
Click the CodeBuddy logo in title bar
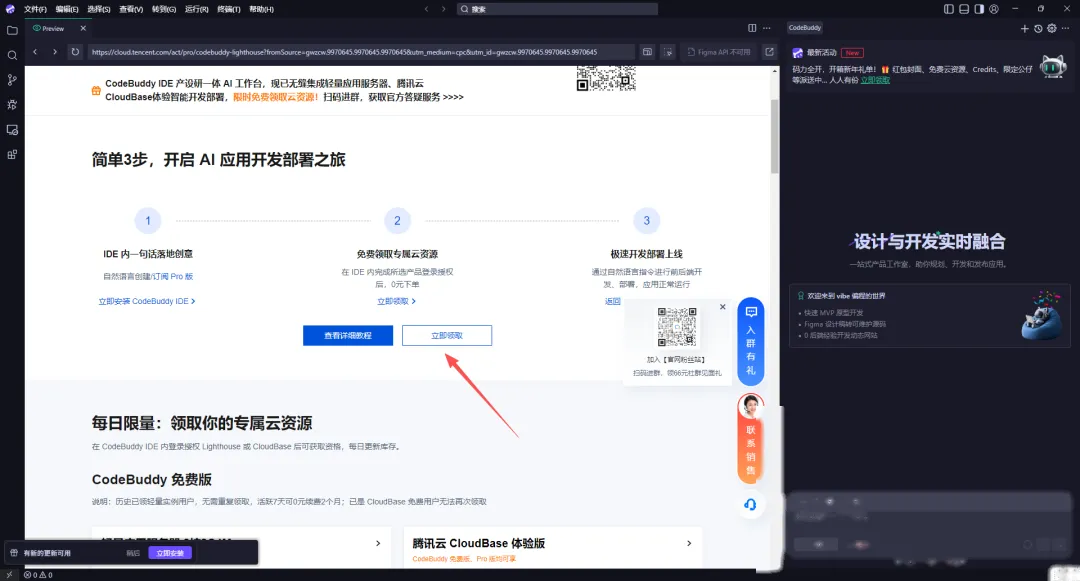point(10,9)
